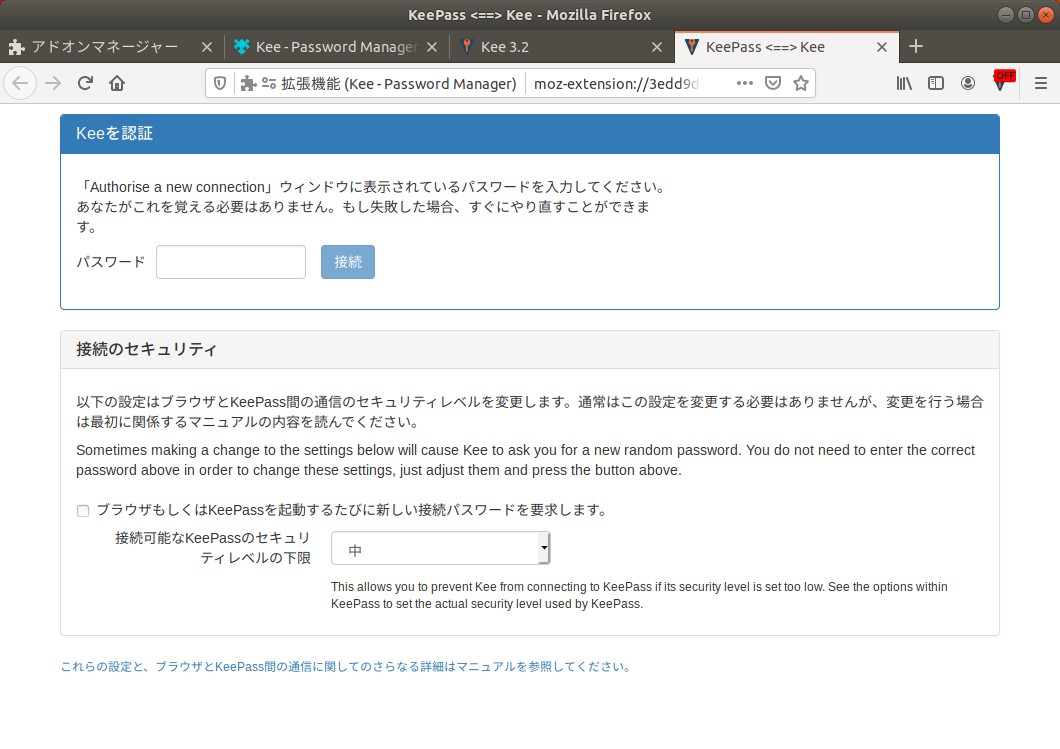This screenshot has width=1060, height=749.
Task: Open a new tab with plus button
Action: click(x=916, y=47)
